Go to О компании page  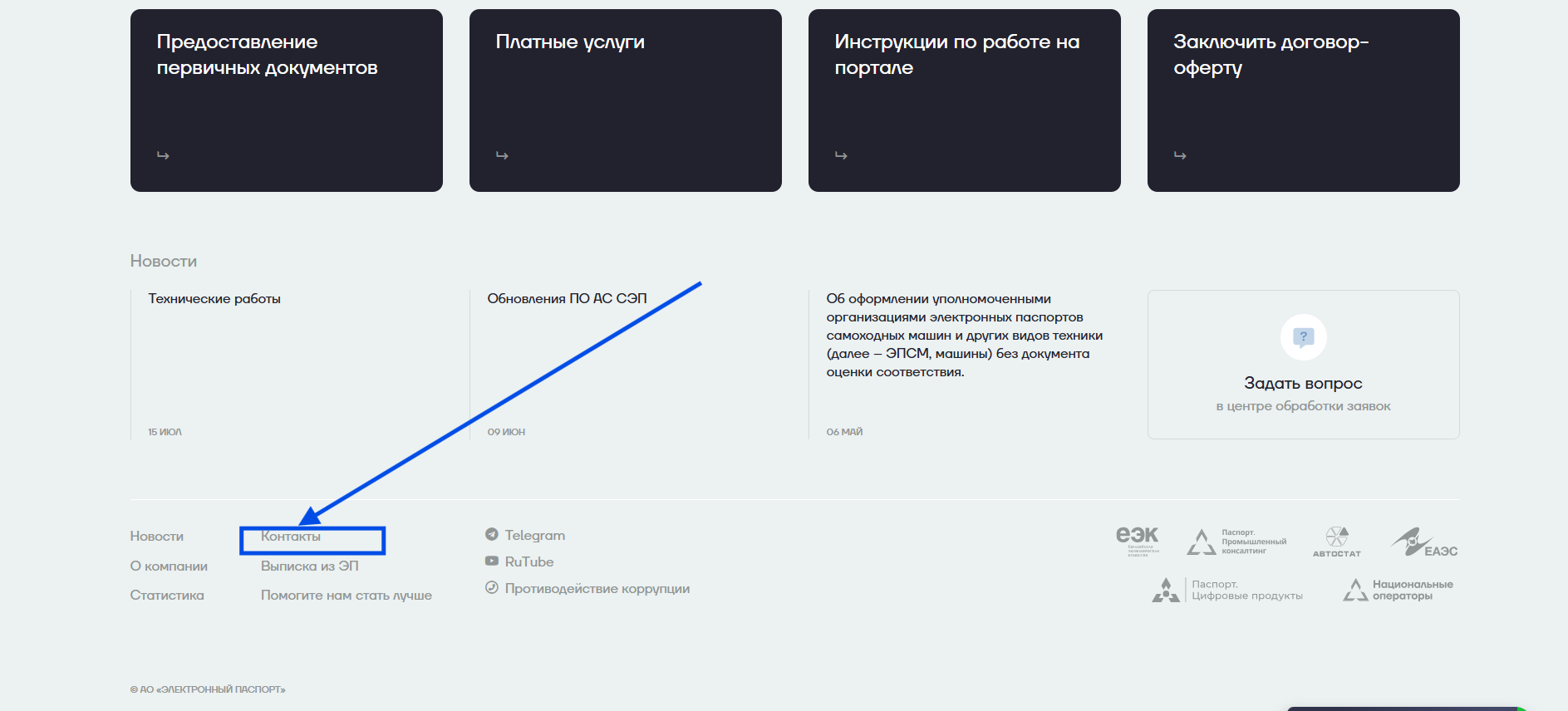169,566
